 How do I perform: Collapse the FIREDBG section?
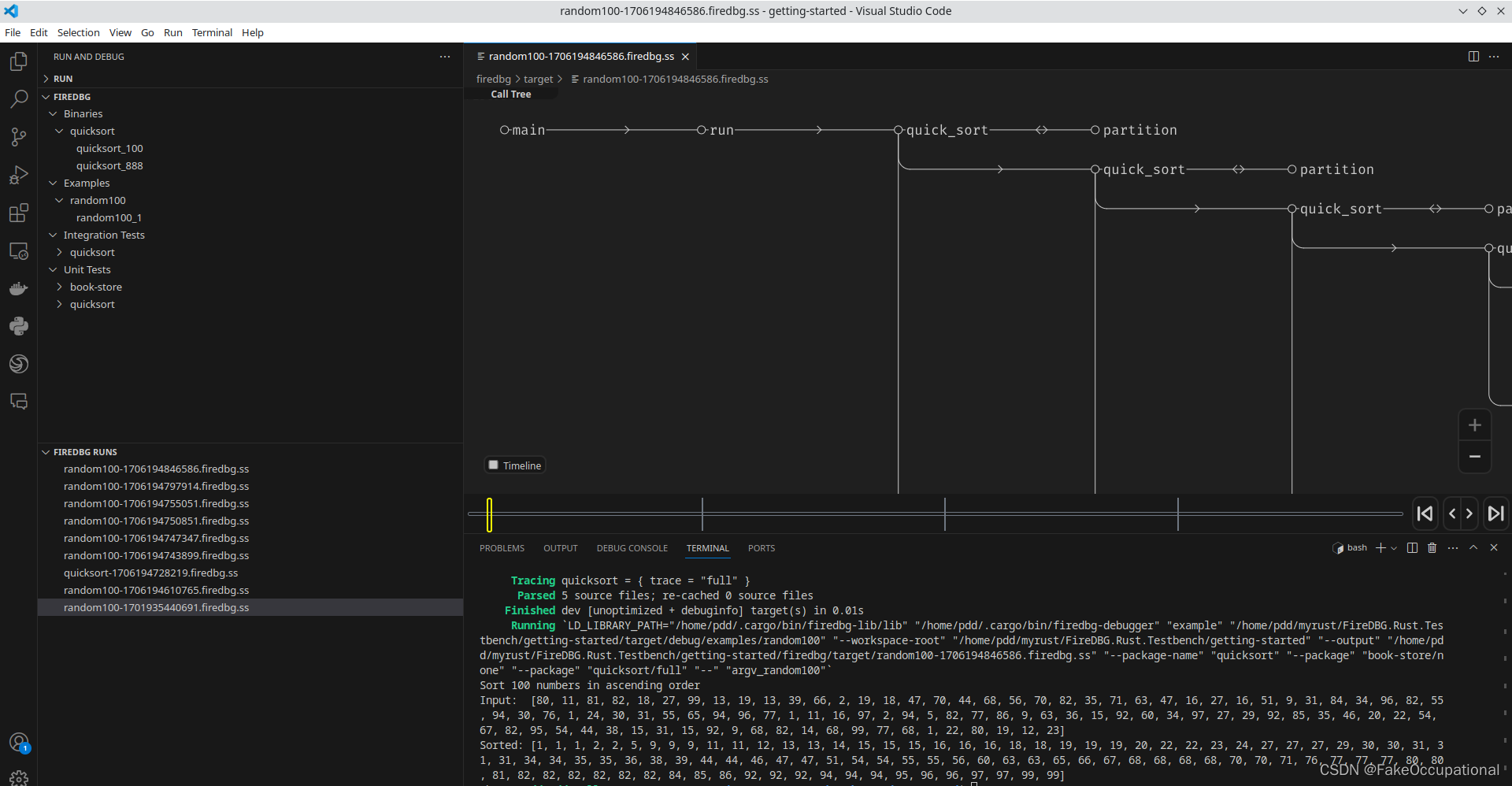(46, 97)
